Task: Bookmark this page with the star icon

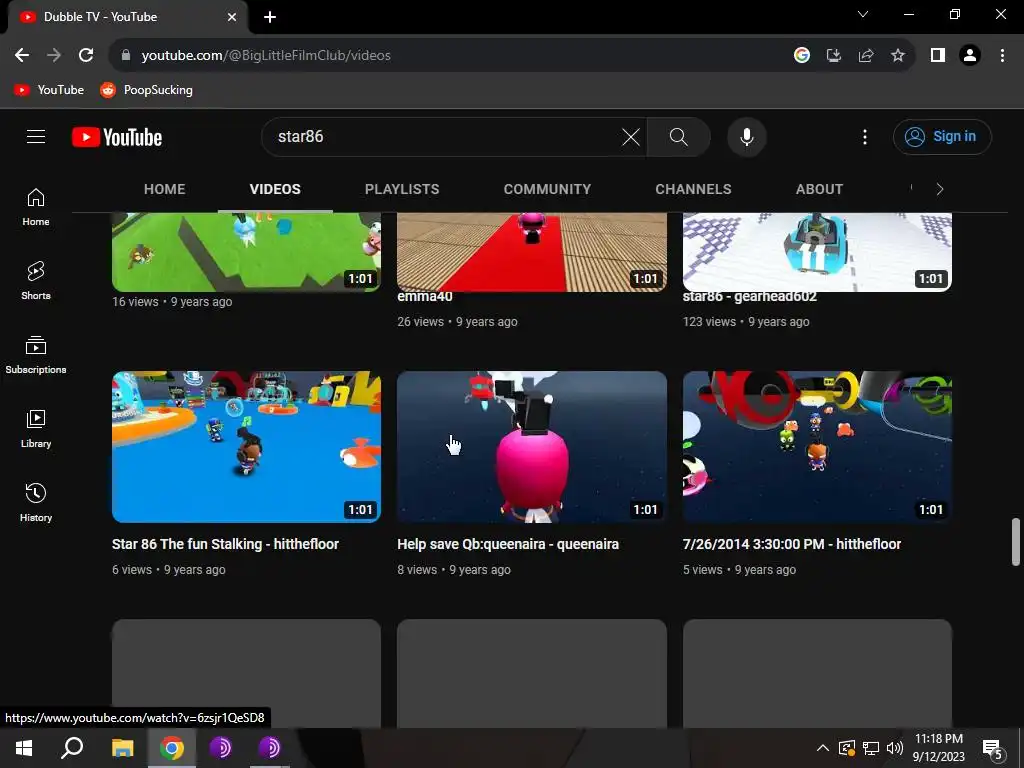Action: pyautogui.click(x=898, y=56)
